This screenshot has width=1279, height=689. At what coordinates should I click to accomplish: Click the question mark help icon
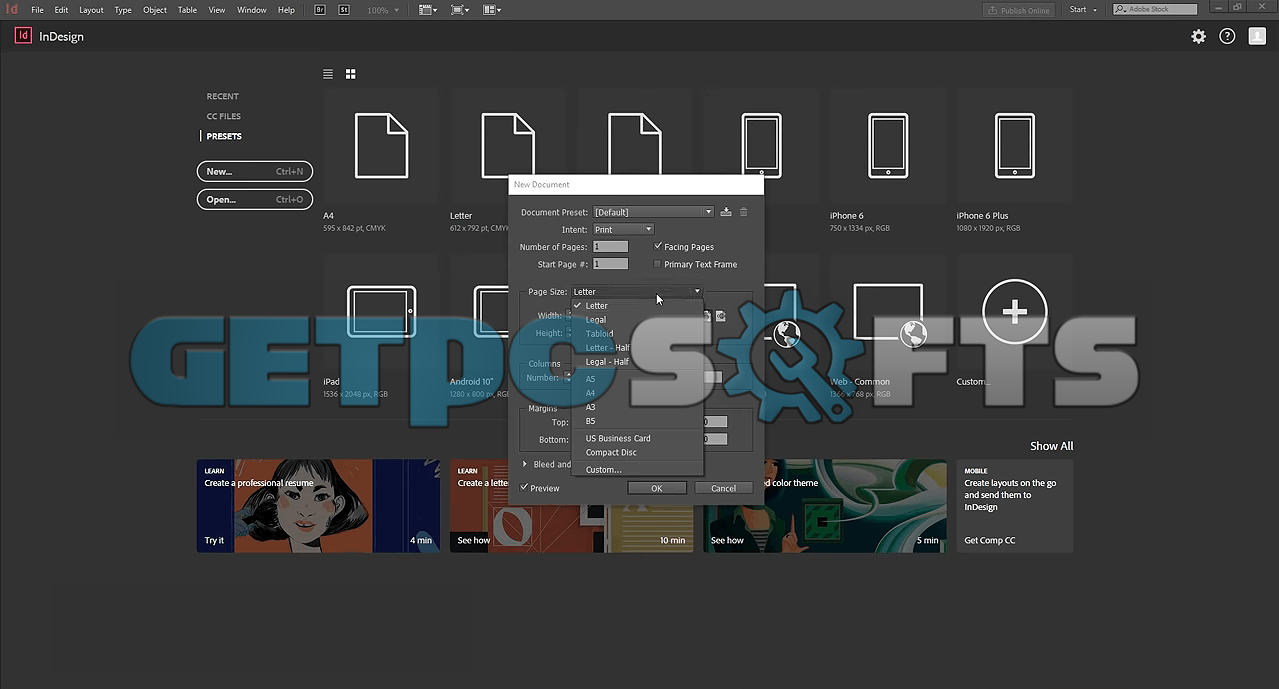point(1227,36)
